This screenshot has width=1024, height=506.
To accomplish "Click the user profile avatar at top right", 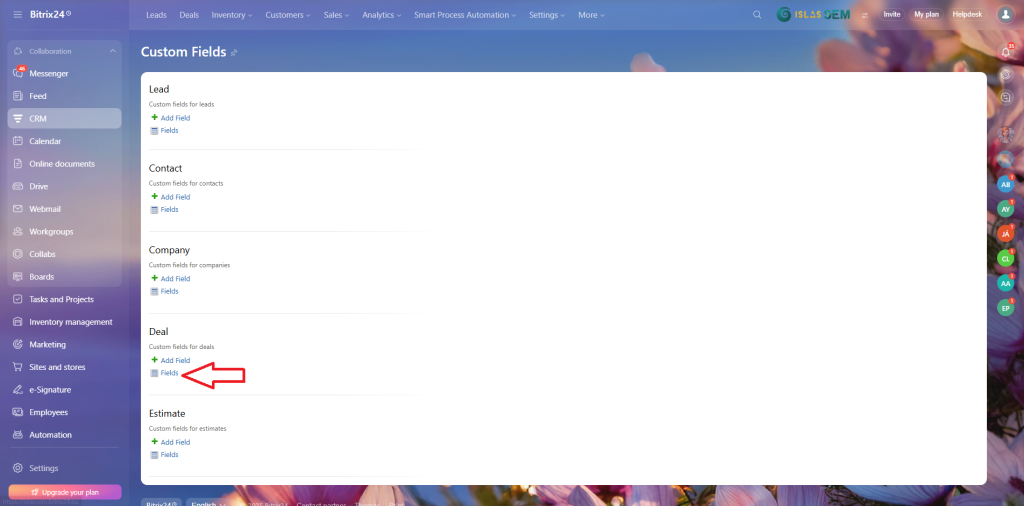I will coord(1005,15).
